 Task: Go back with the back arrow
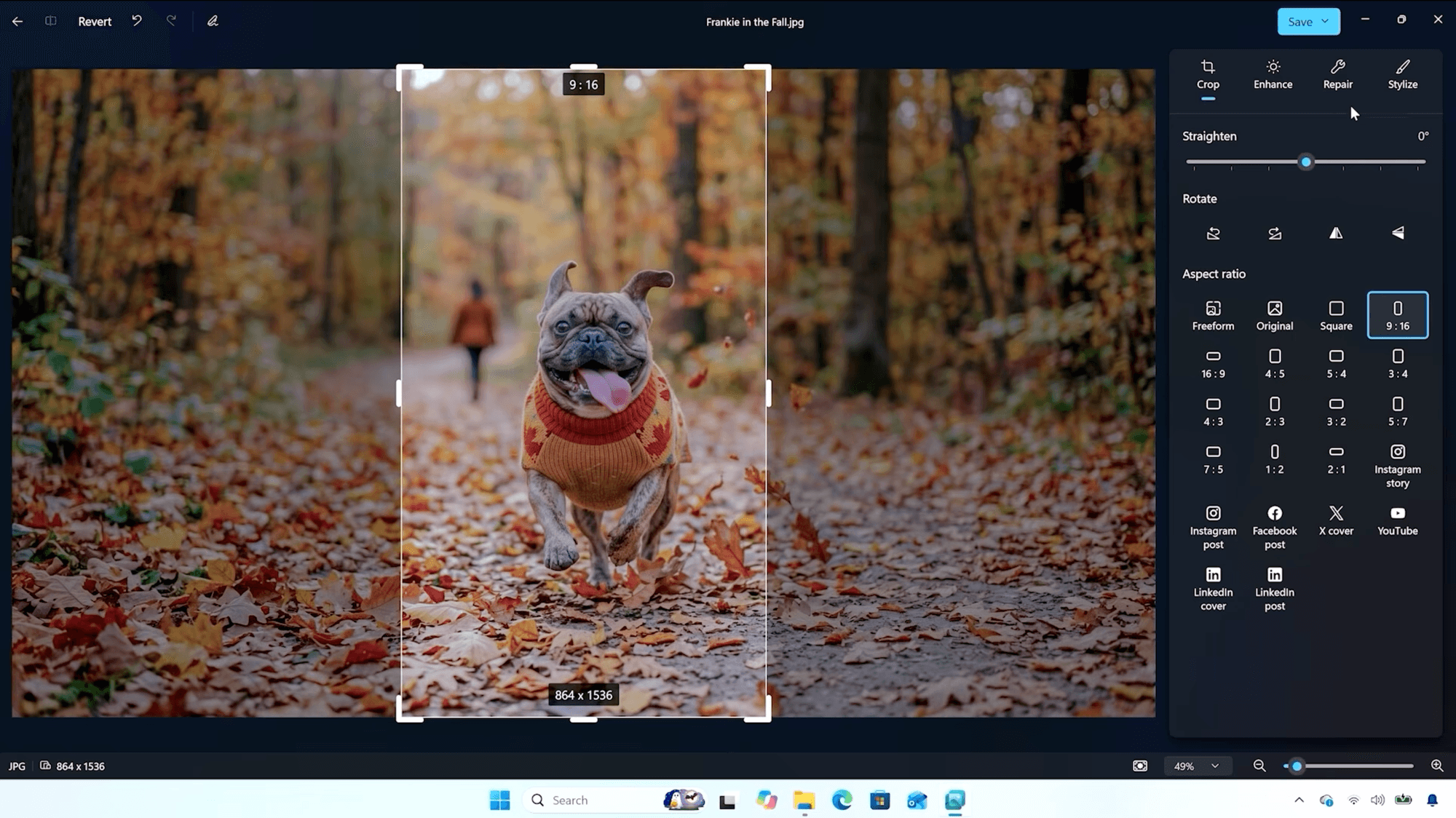pyautogui.click(x=17, y=21)
